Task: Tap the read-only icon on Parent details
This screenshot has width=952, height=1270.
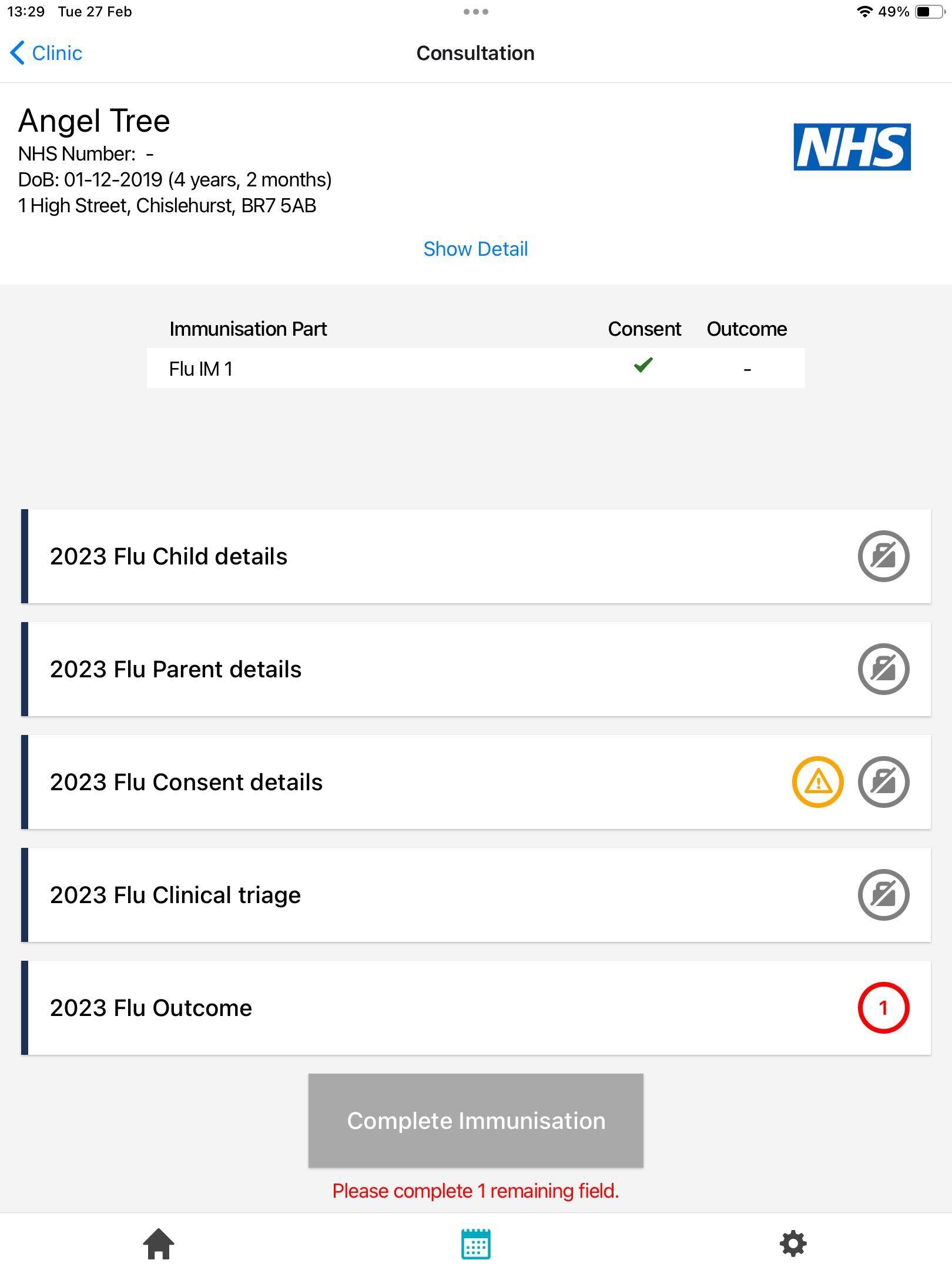Action: [x=883, y=669]
